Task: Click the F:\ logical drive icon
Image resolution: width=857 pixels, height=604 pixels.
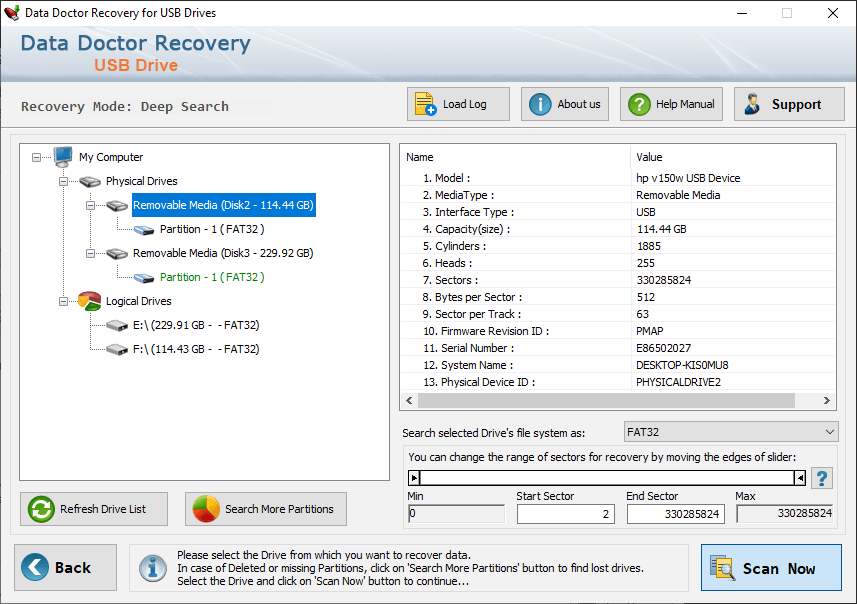Action: [x=117, y=349]
